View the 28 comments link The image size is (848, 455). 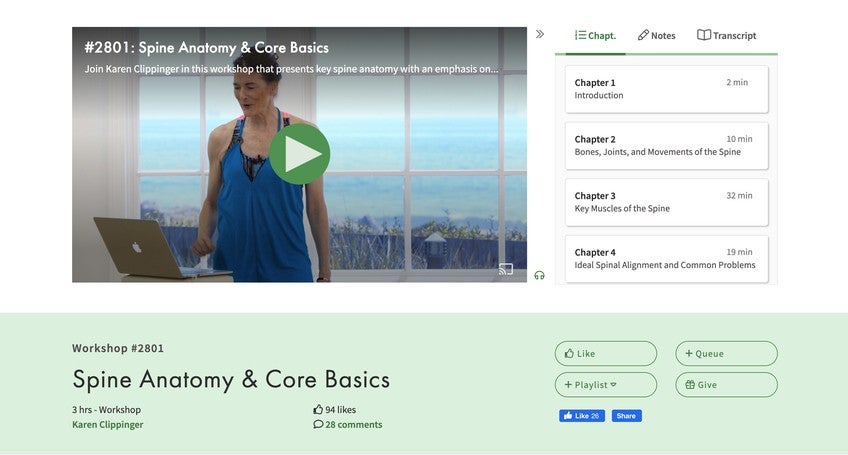348,425
